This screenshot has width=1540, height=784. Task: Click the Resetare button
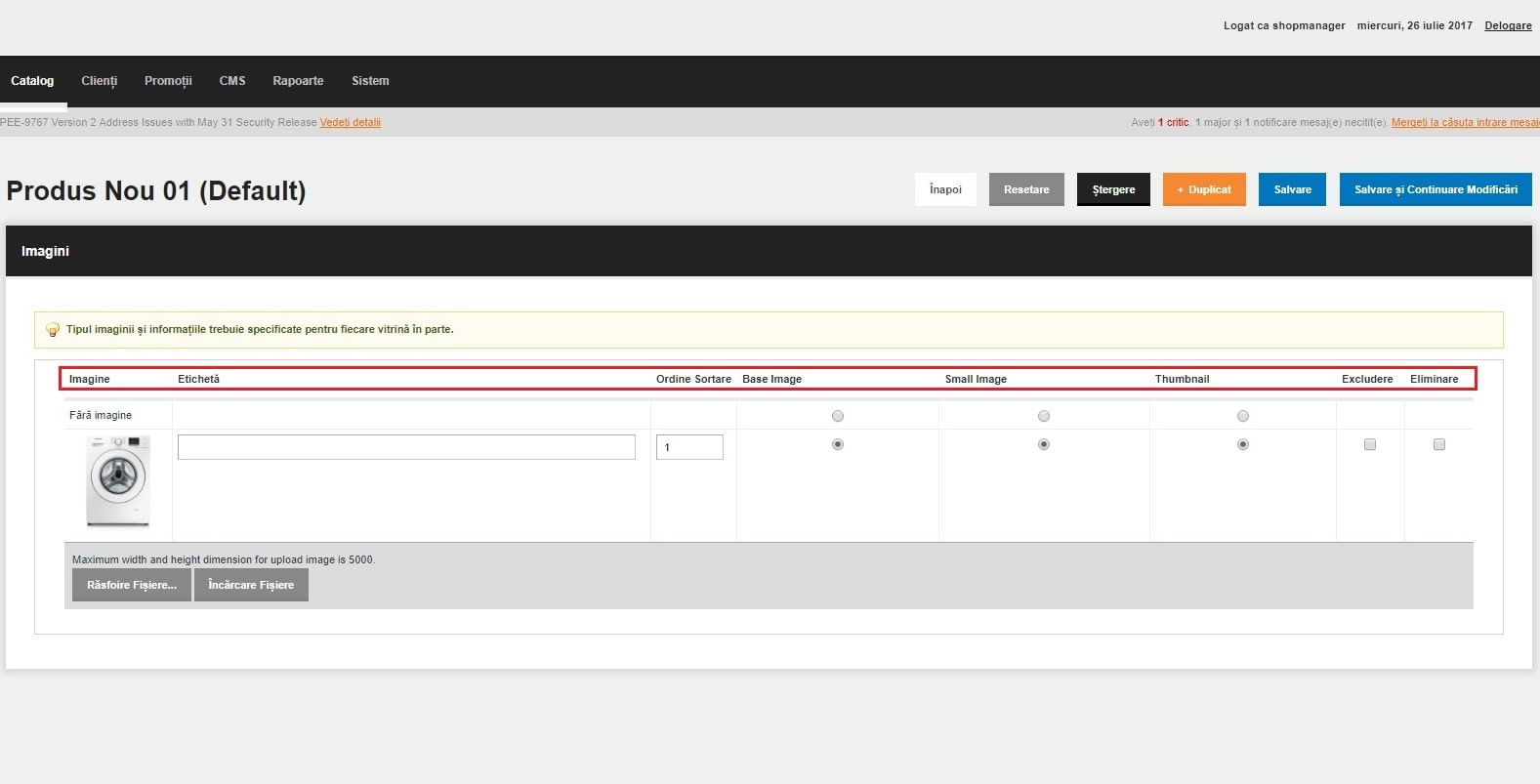[x=1026, y=189]
